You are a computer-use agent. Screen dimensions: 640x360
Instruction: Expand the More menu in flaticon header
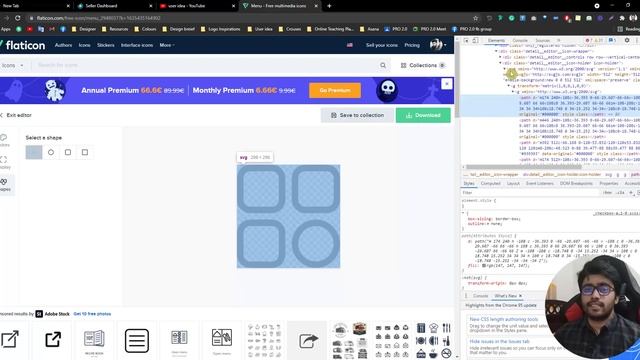(167, 45)
